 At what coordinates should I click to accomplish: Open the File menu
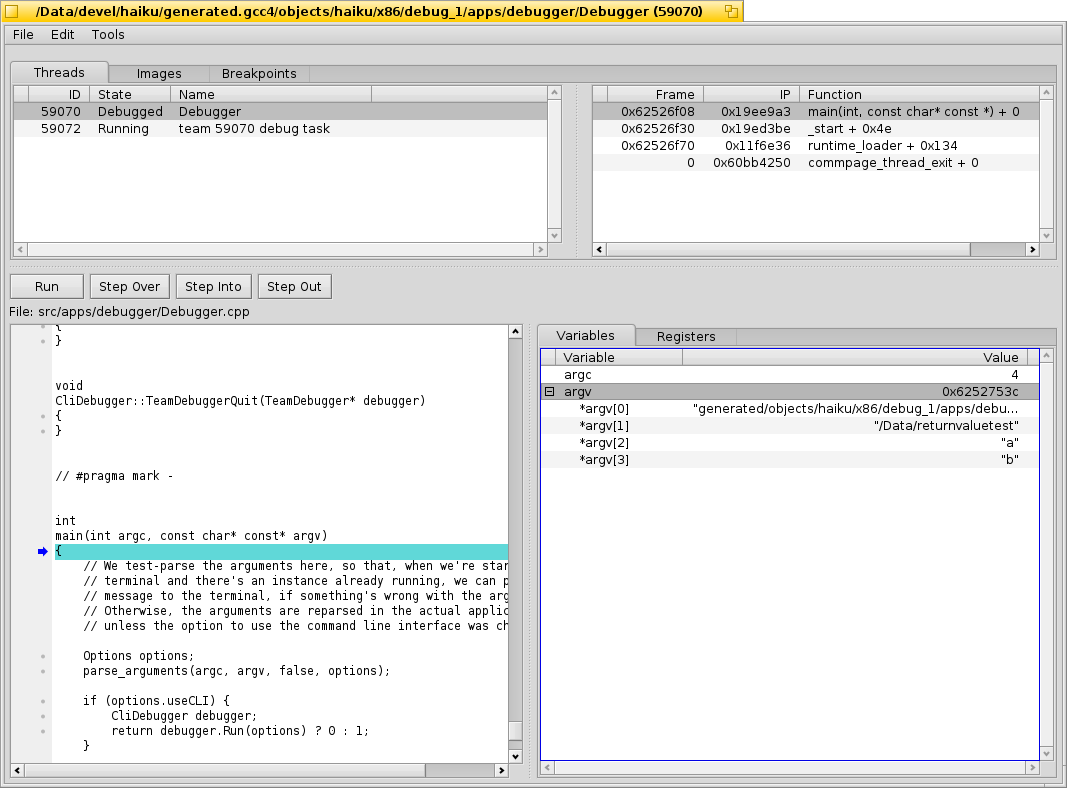point(23,35)
